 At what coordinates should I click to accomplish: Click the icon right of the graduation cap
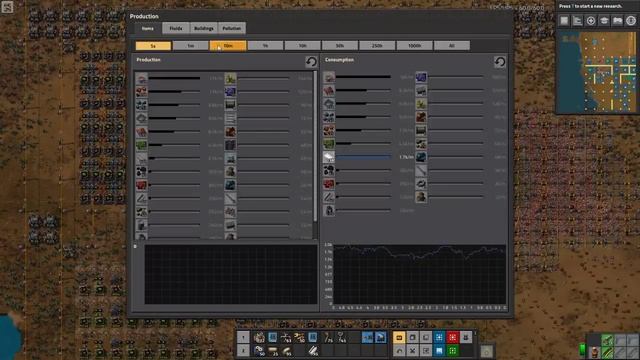click(x=617, y=20)
